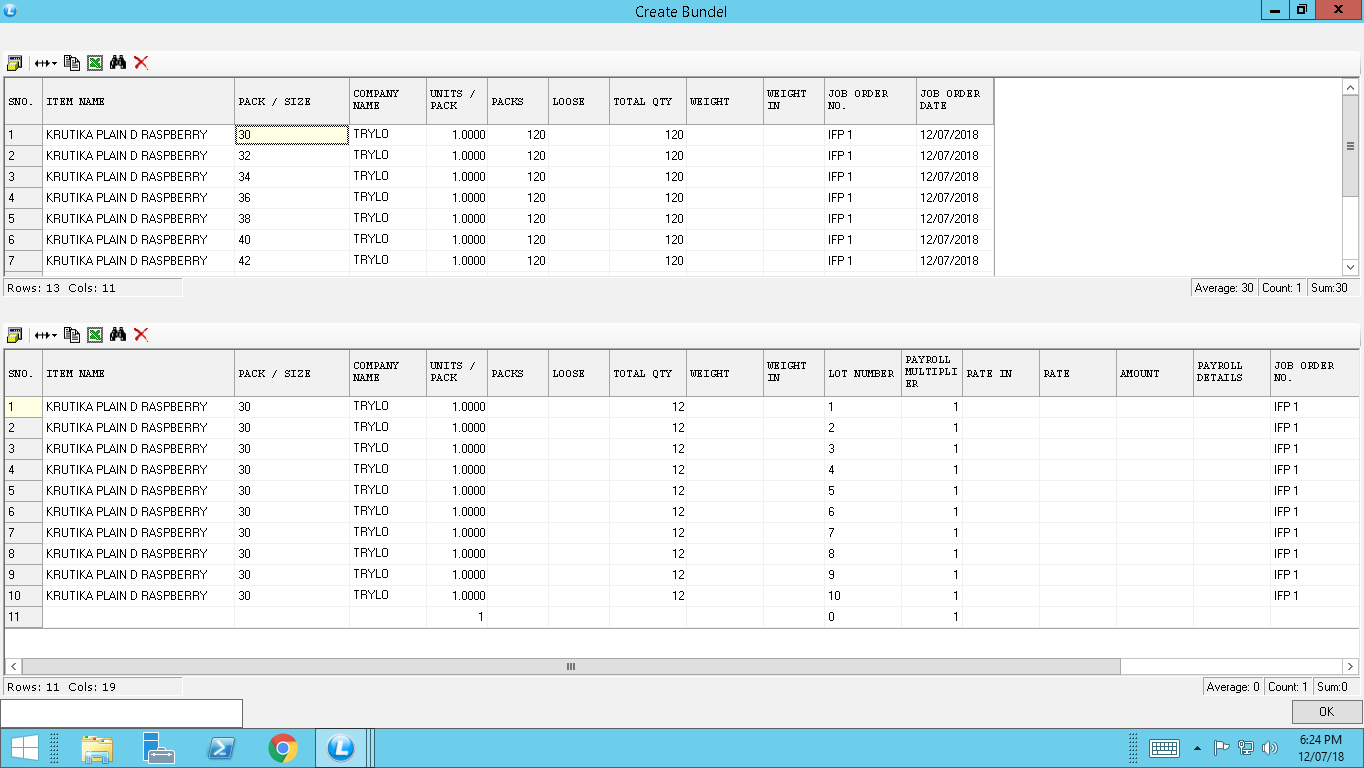1364x768 pixels.
Task: Click lower grid AMOUNT column header
Action: pyautogui.click(x=1155, y=373)
